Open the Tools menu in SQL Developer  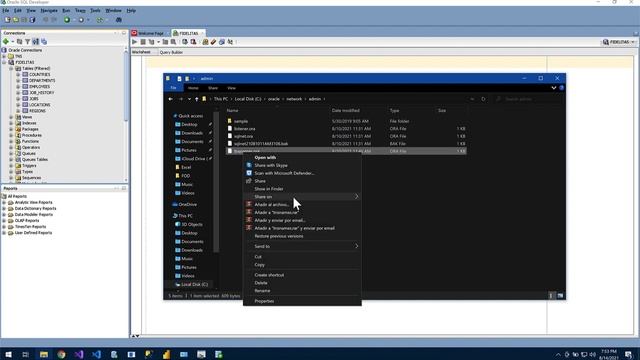(x=95, y=10)
